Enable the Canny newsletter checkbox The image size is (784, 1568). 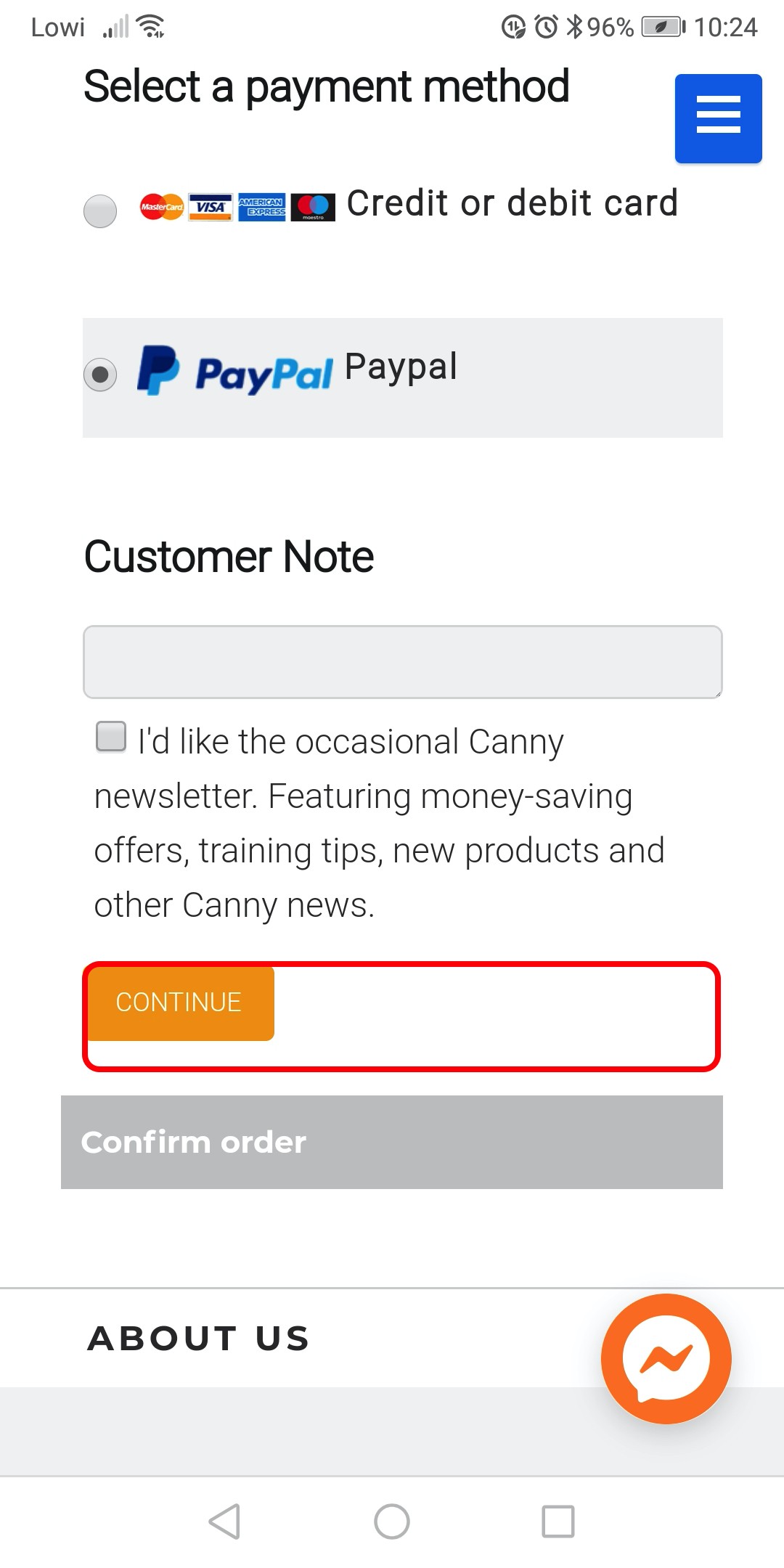111,736
